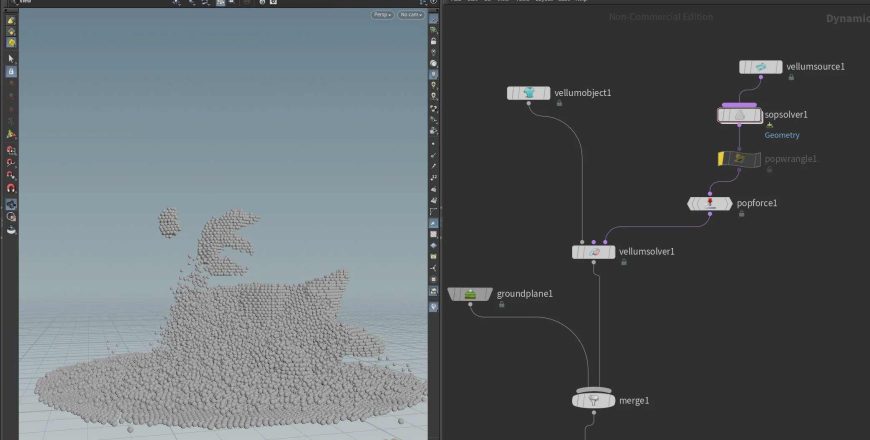
Task: Select the sopsolver1 node
Action: coord(740,116)
